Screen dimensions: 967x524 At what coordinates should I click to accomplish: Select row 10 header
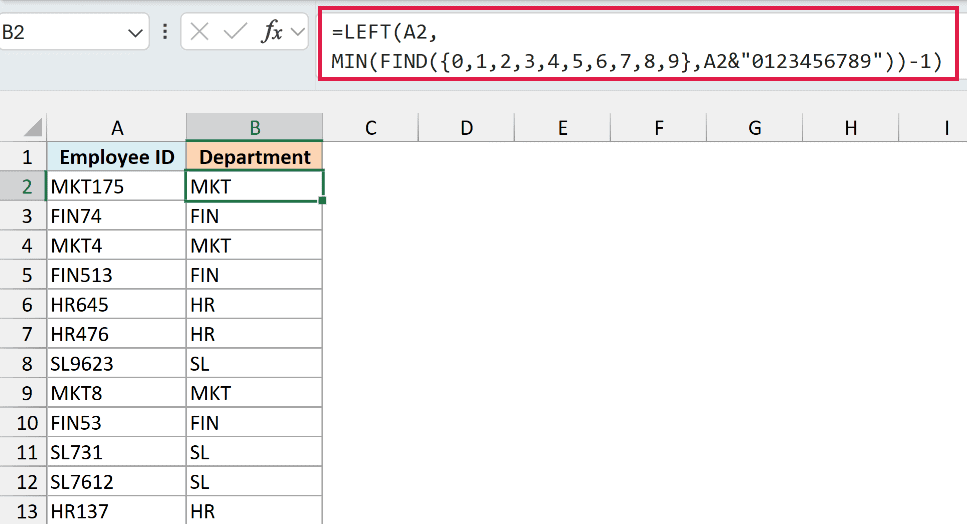click(x=23, y=423)
